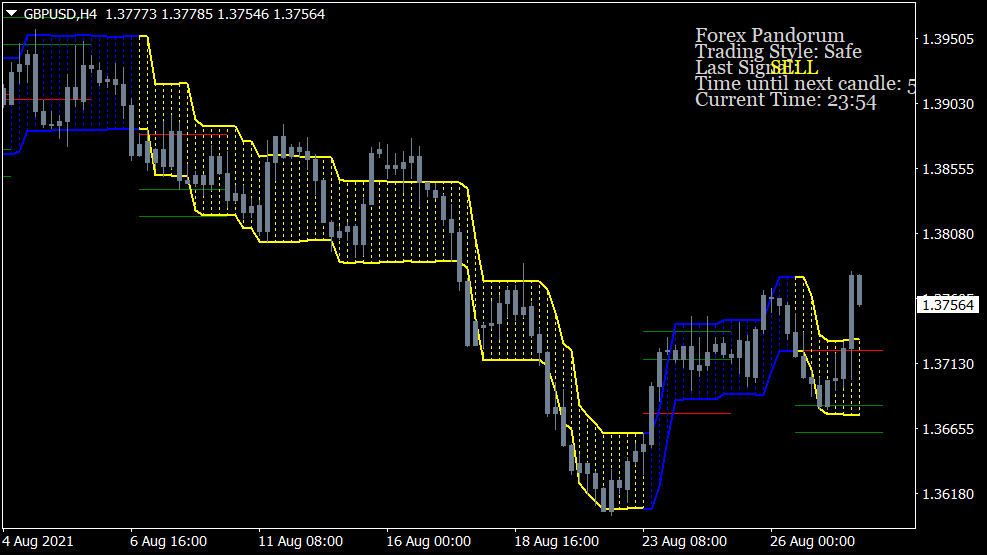987x555 pixels.
Task: Click the triangle arrow beside GBPUSD,H4
Action: [11, 15]
